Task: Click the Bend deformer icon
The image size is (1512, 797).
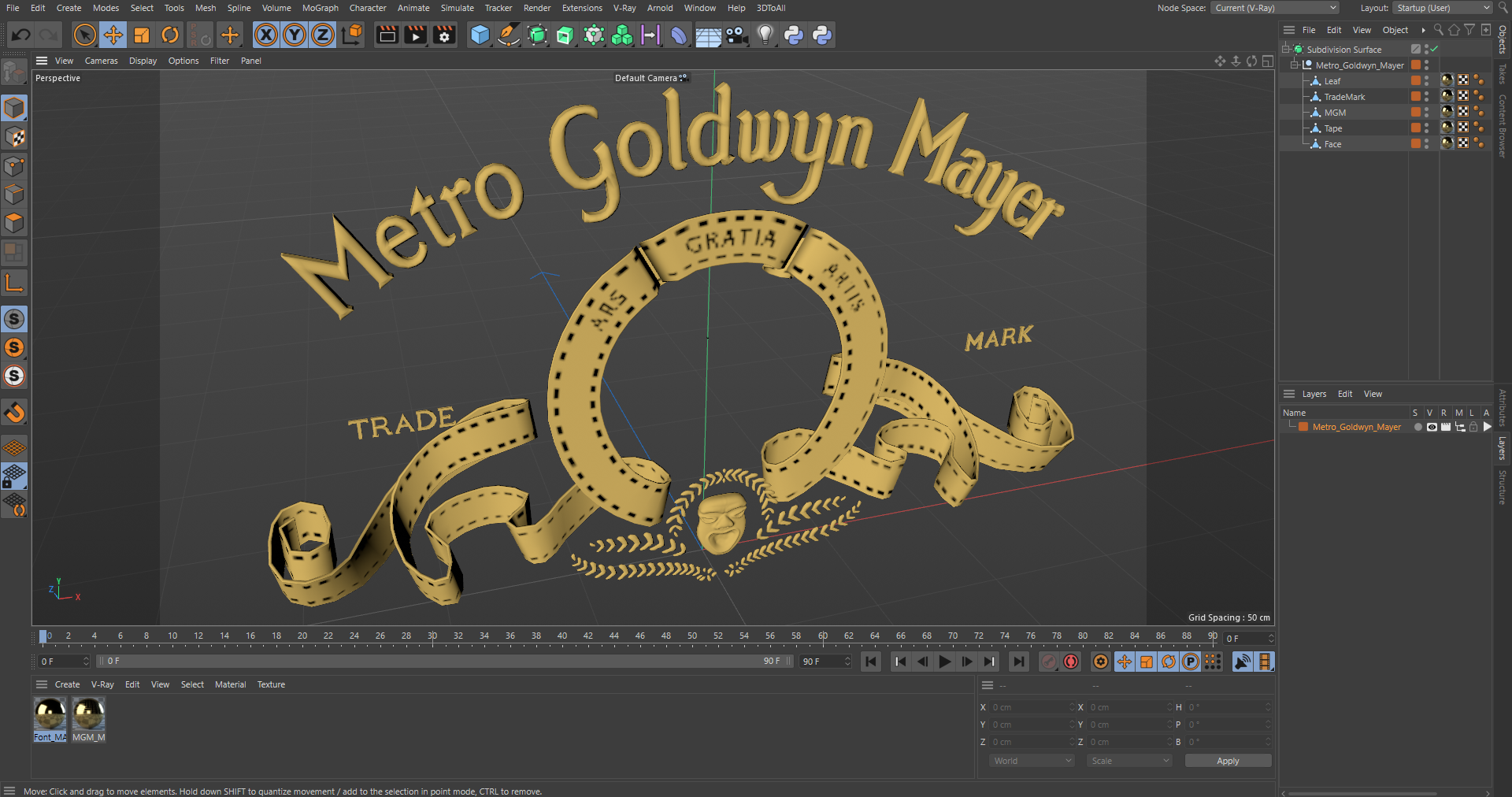Action: tap(679, 35)
